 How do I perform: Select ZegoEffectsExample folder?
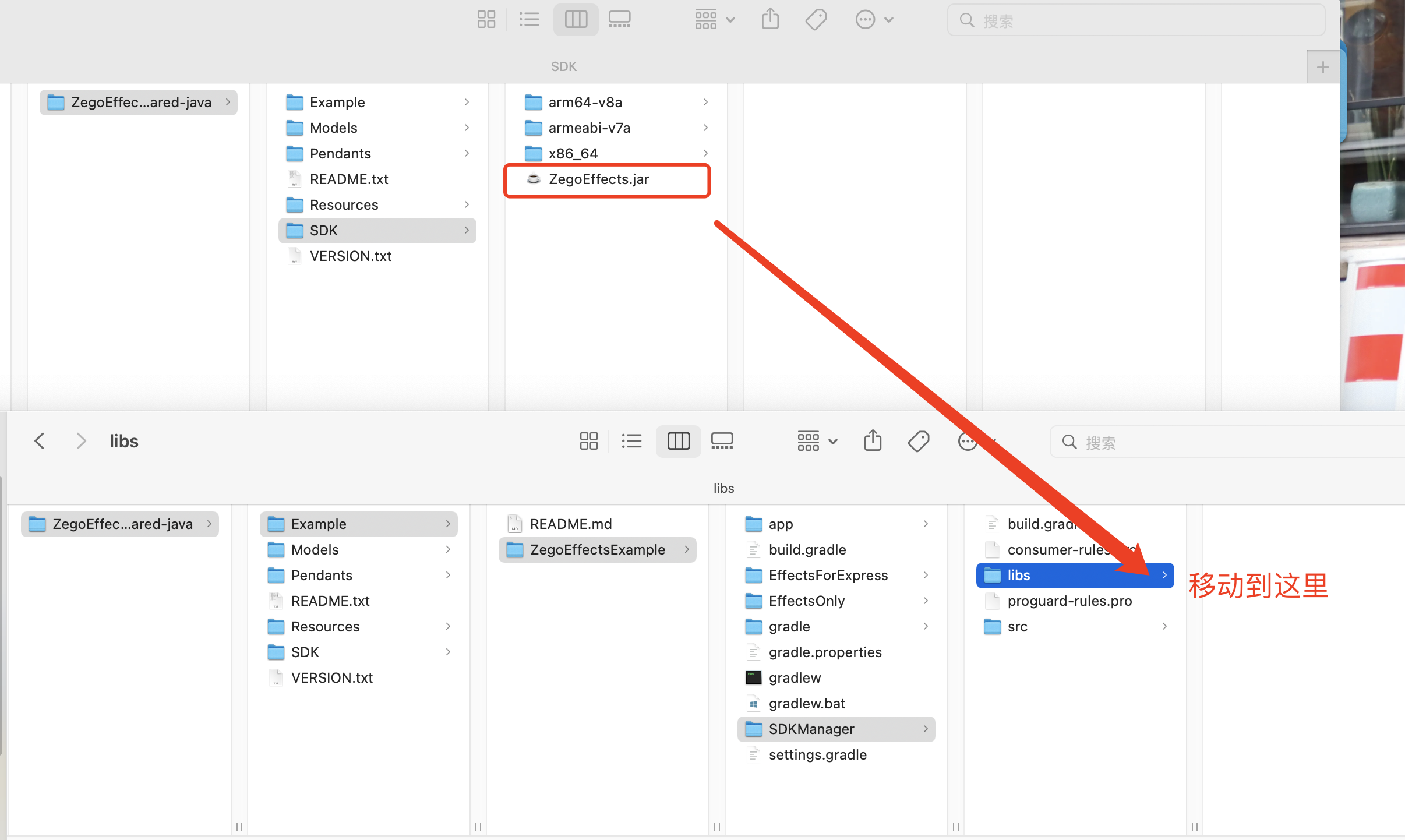[598, 550]
